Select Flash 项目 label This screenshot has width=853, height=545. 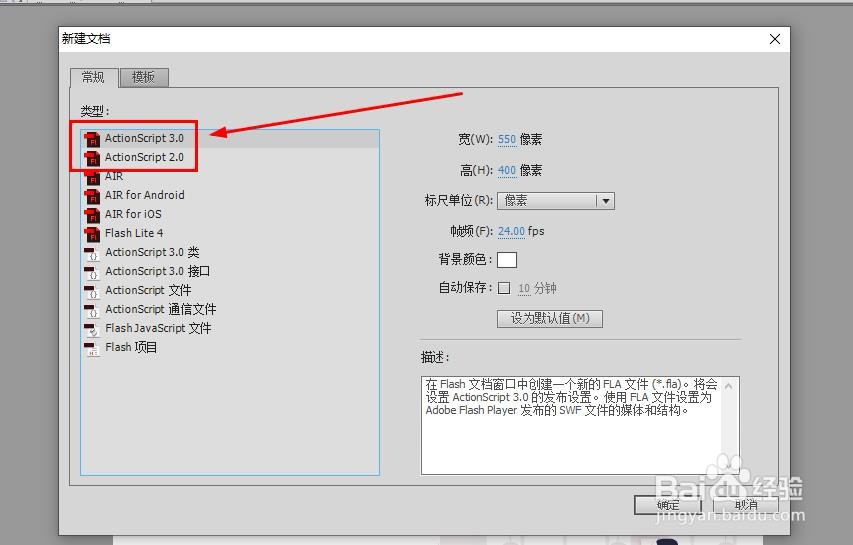pos(131,347)
